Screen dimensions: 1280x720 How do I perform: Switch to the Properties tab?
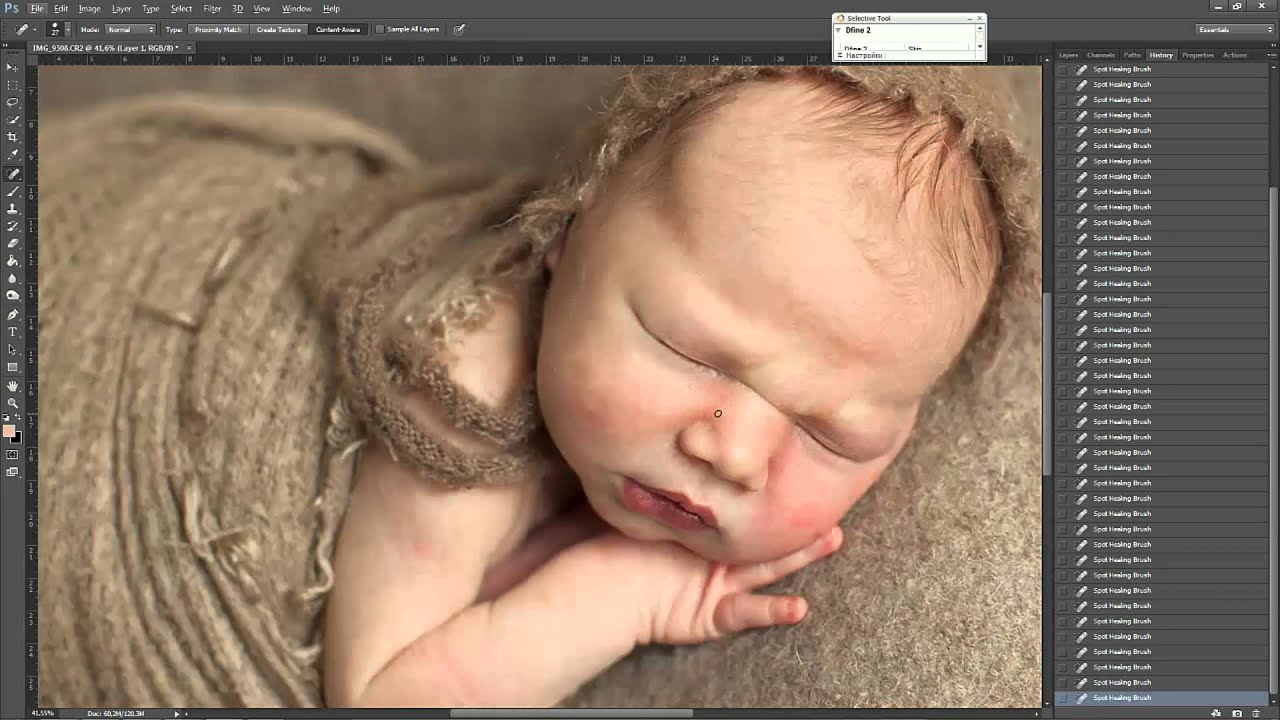[1198, 55]
